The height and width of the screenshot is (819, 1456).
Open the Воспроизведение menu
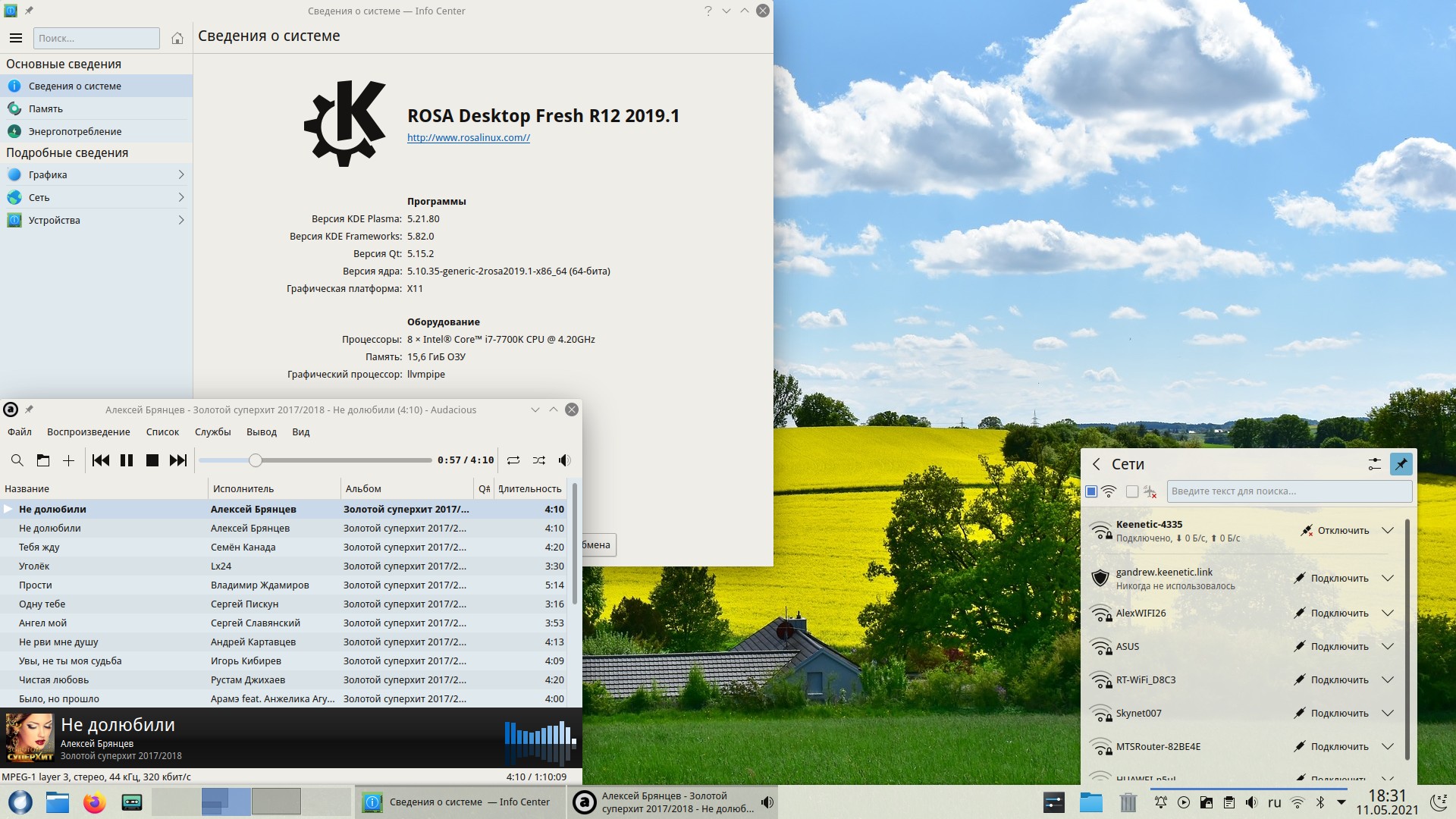point(89,432)
